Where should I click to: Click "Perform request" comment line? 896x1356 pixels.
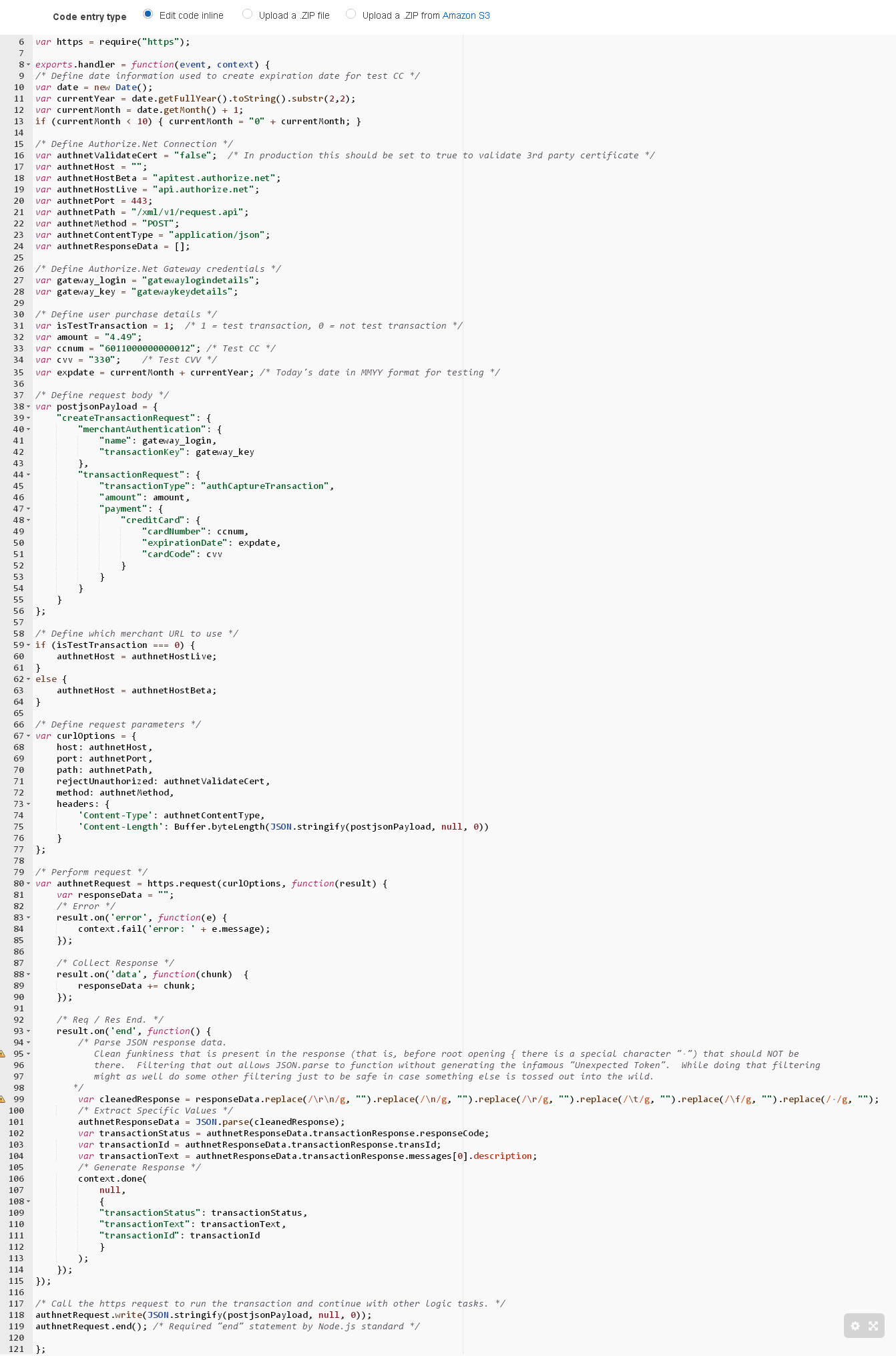pyautogui.click(x=91, y=872)
